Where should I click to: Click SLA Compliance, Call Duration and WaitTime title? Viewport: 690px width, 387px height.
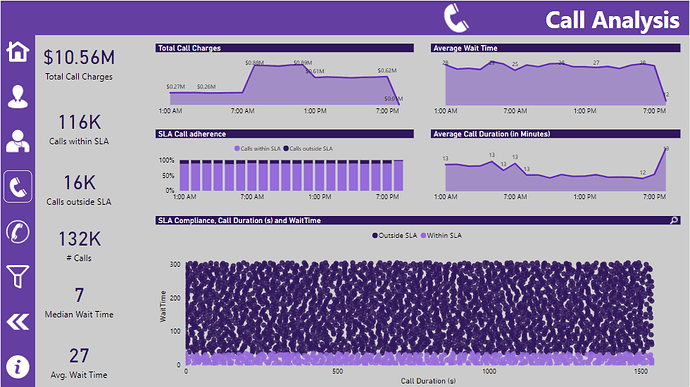(x=239, y=220)
